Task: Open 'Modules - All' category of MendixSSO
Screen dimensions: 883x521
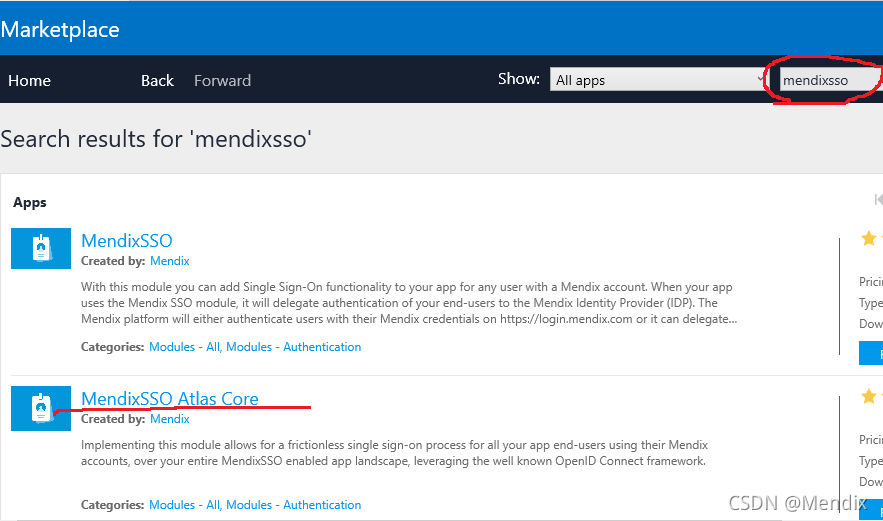Action: tap(185, 347)
